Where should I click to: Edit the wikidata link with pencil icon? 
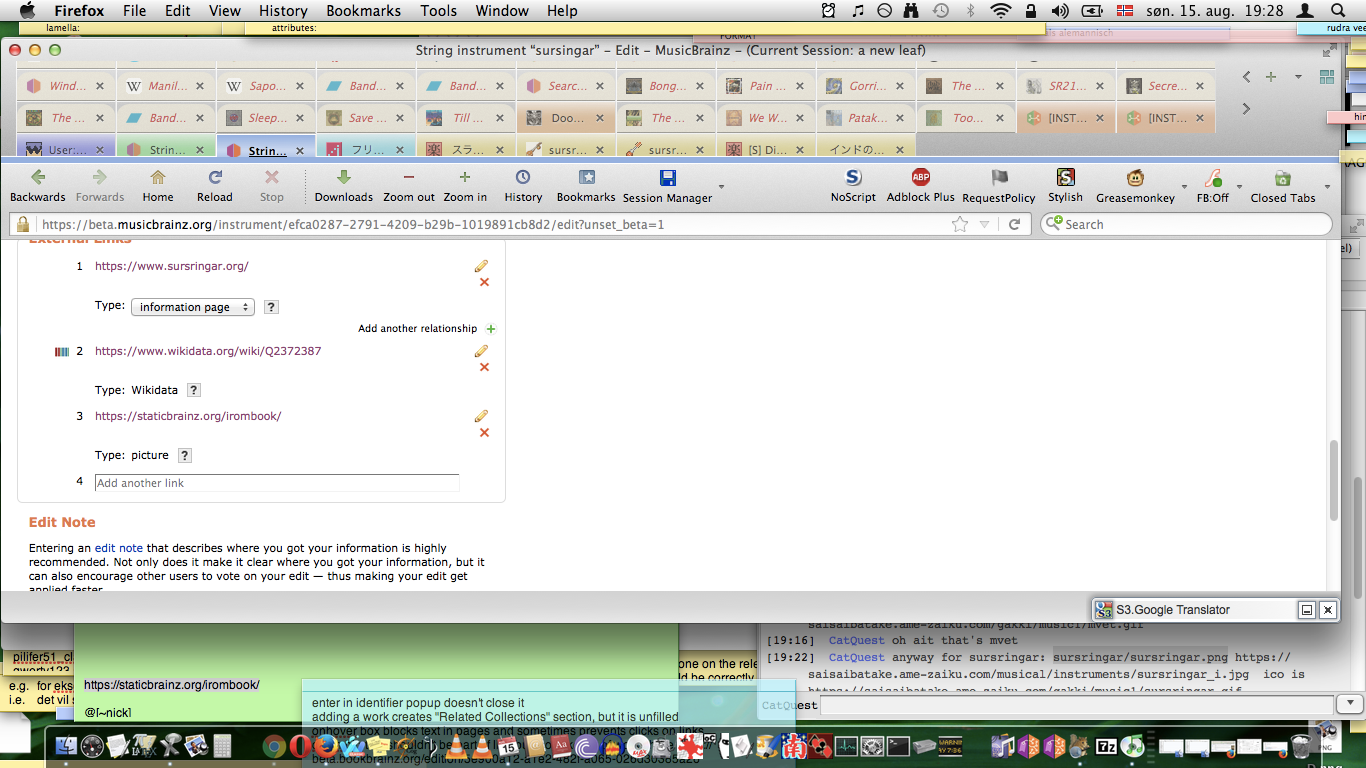(x=481, y=351)
